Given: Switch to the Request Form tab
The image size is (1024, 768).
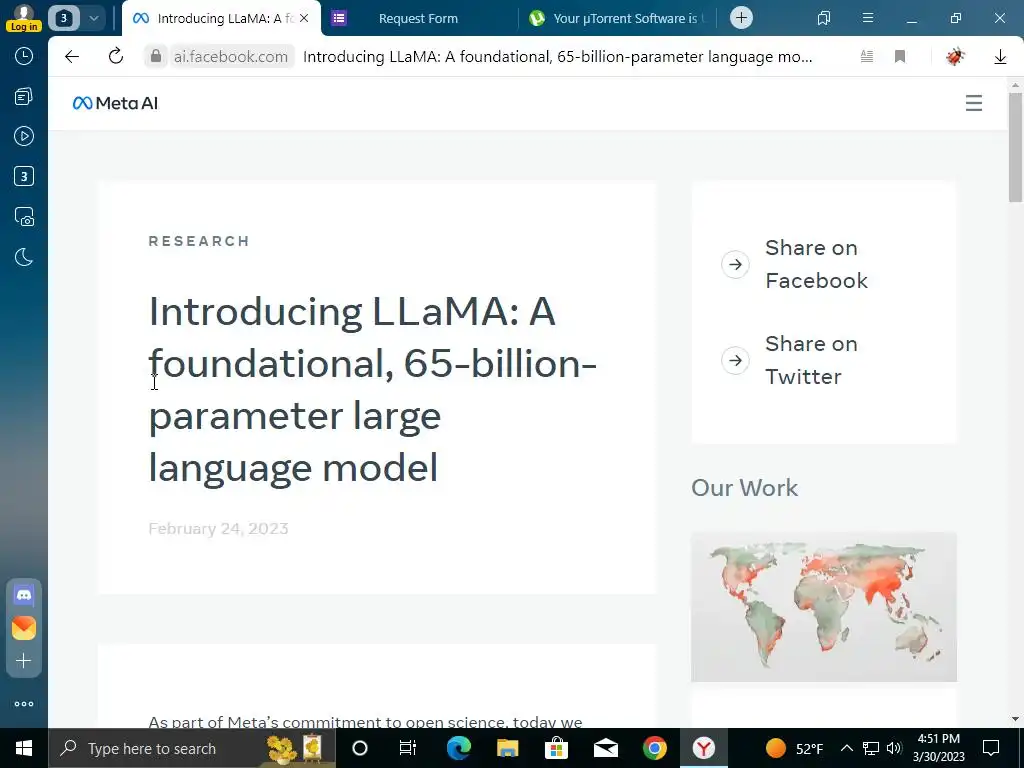Looking at the screenshot, I should click(x=418, y=18).
